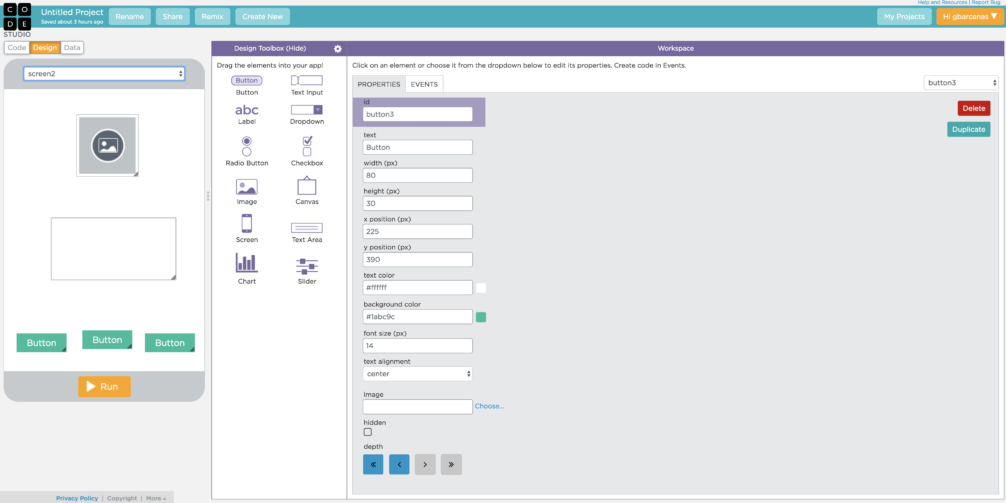Click the Code Studio logo
This screenshot has width=1006, height=503.
pyautogui.click(x=17, y=21)
